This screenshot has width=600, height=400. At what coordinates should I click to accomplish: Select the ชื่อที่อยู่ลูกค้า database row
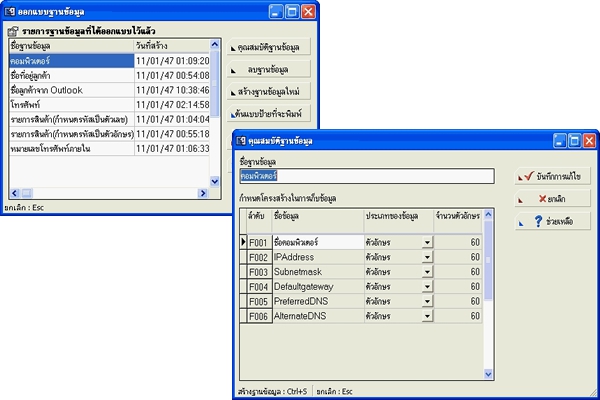click(109, 75)
